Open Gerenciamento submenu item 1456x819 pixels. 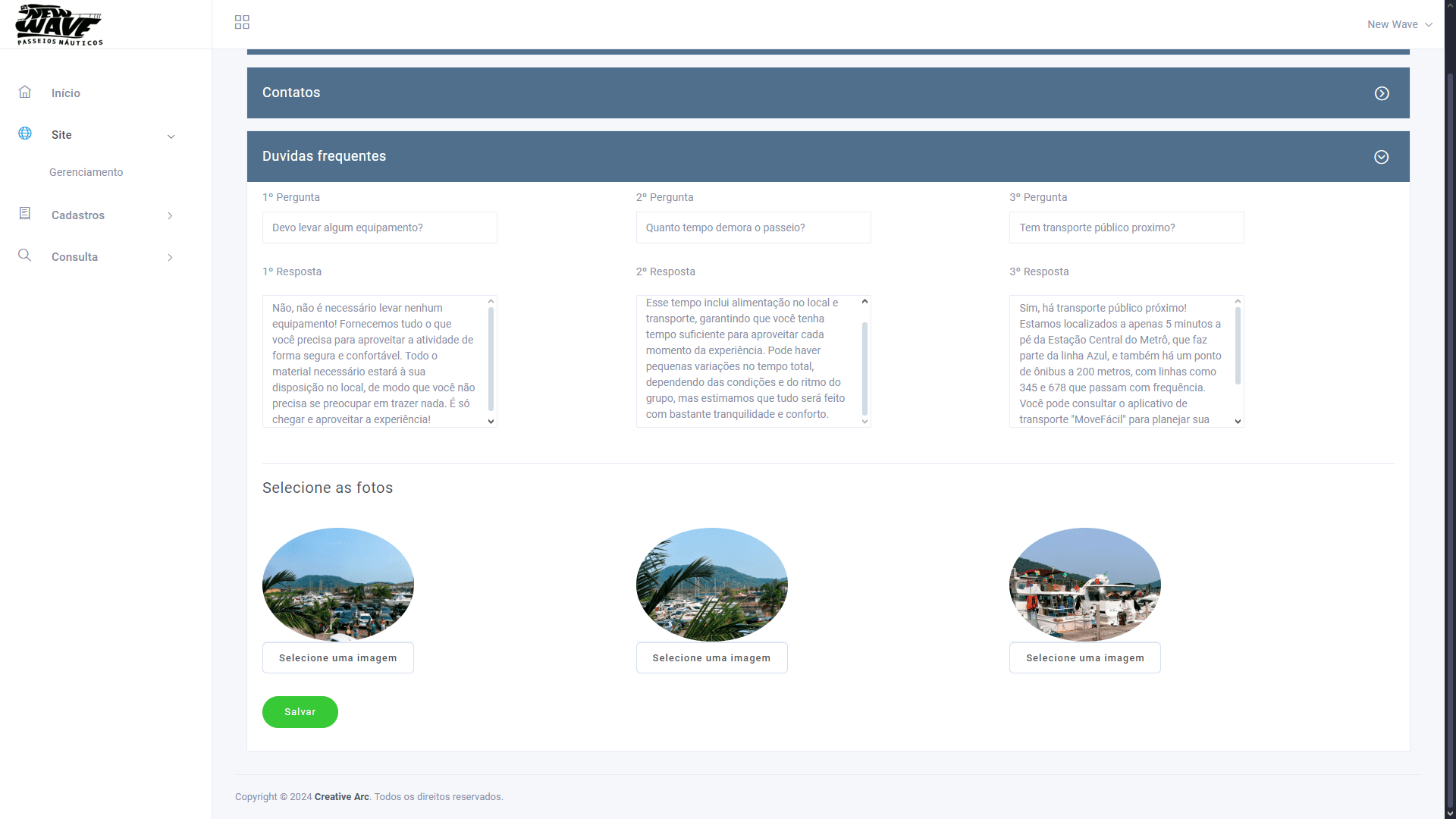pyautogui.click(x=86, y=173)
